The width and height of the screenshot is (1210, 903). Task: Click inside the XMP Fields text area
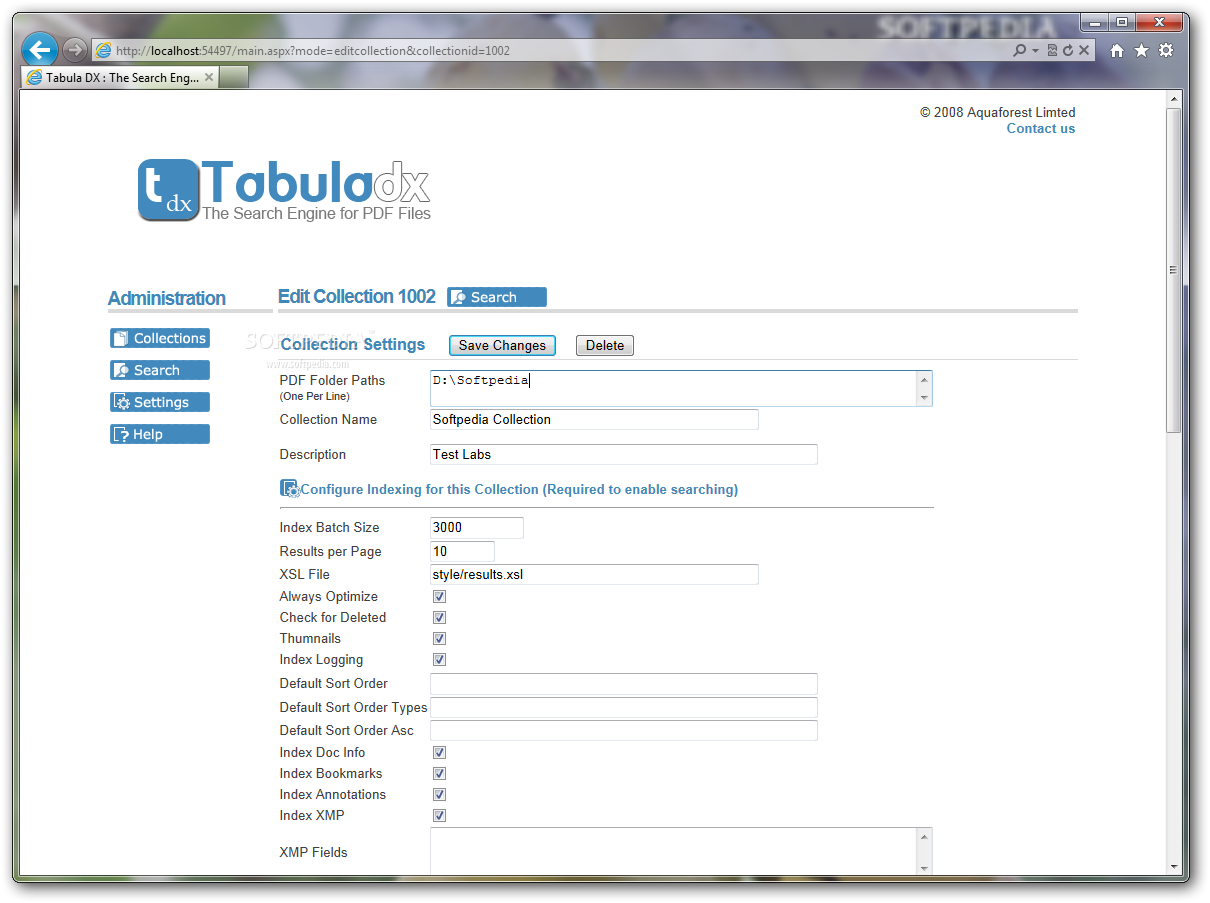[x=673, y=852]
